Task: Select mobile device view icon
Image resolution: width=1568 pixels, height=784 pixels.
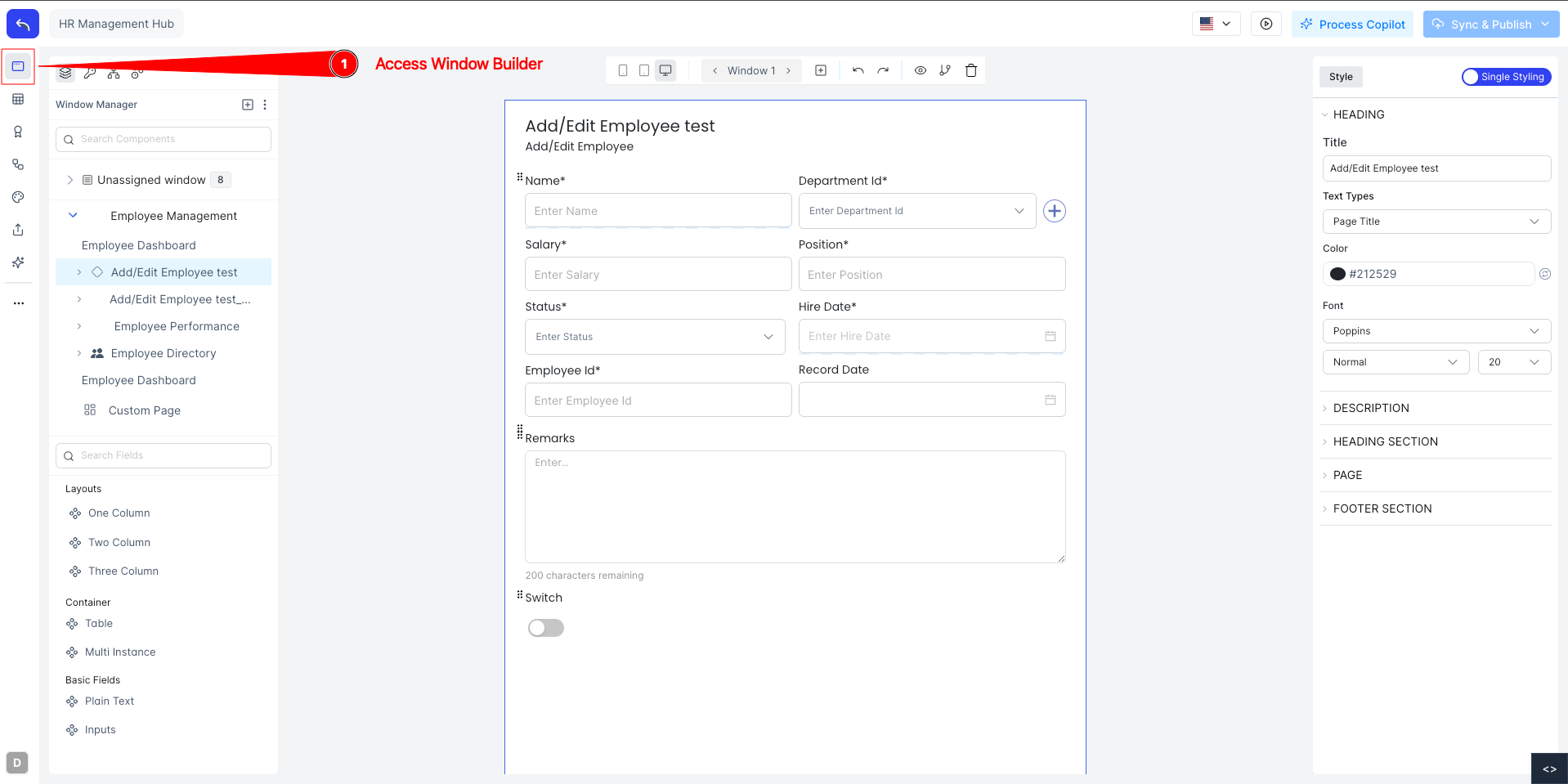Action: pos(623,70)
